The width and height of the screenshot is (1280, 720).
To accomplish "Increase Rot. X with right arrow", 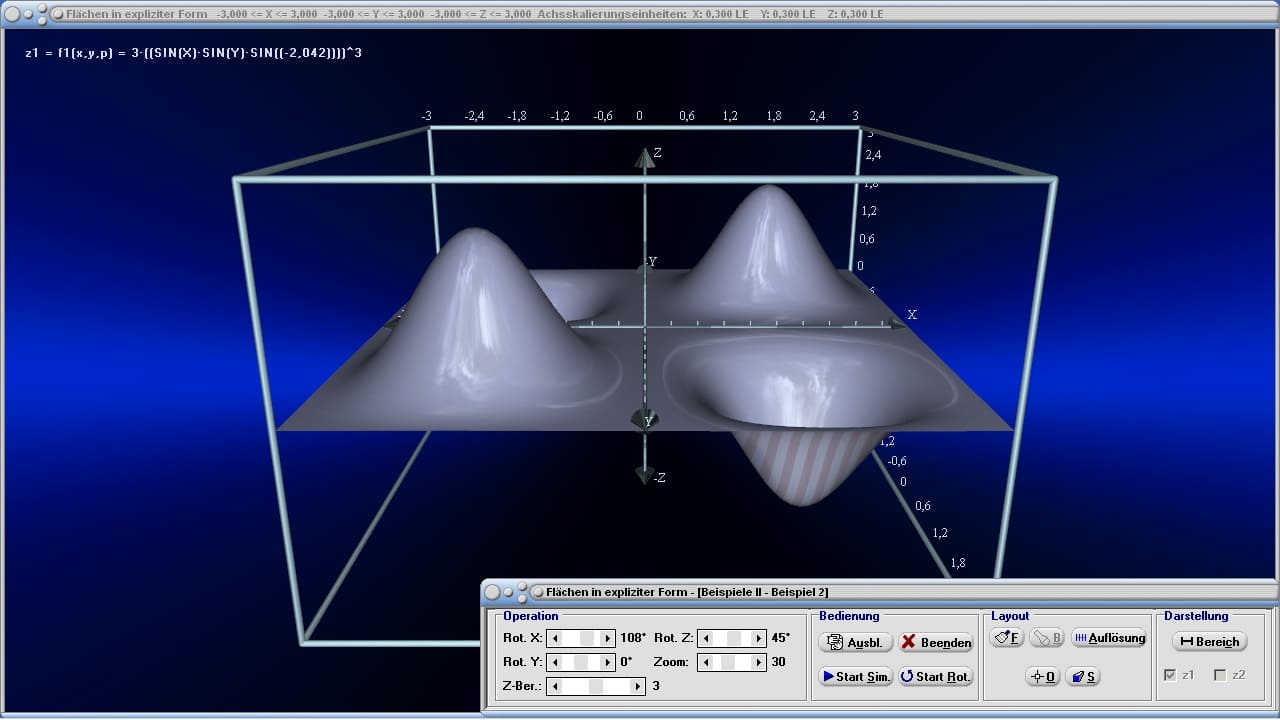I will point(607,638).
